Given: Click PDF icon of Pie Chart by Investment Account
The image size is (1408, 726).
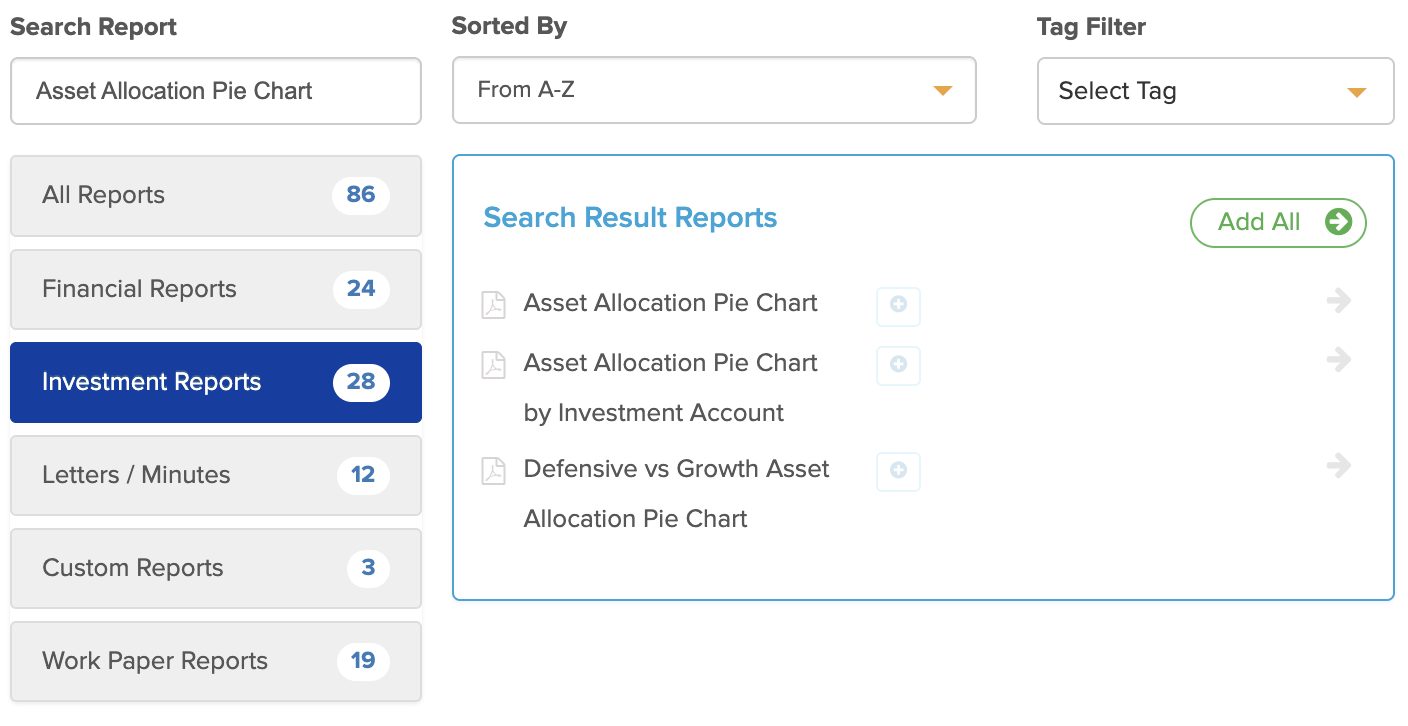Looking at the screenshot, I should coord(494,364).
